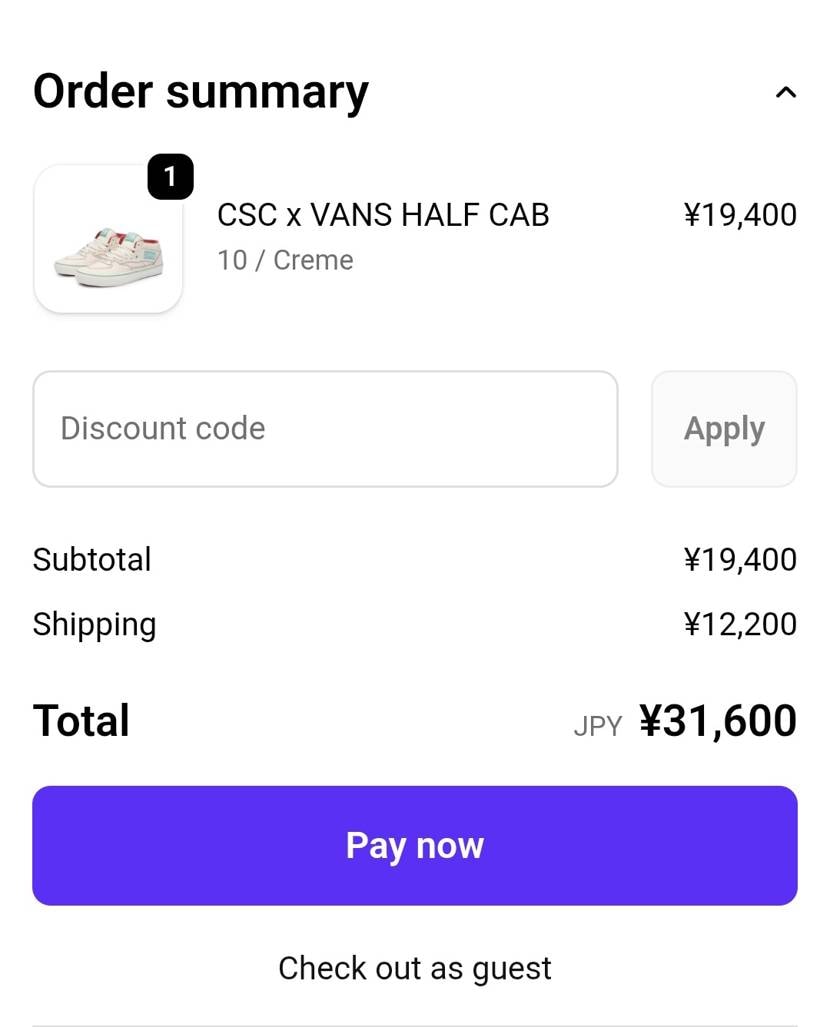Choose Check out as guest
The height and width of the screenshot is (1027, 830).
point(415,968)
